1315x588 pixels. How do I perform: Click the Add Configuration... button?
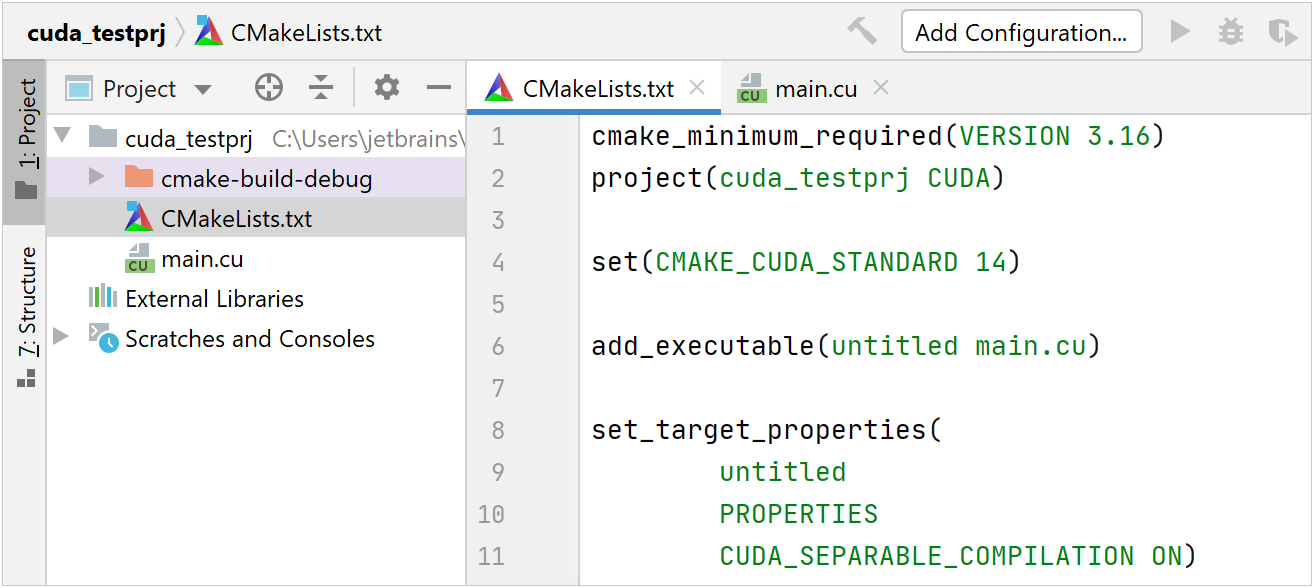click(x=1021, y=31)
